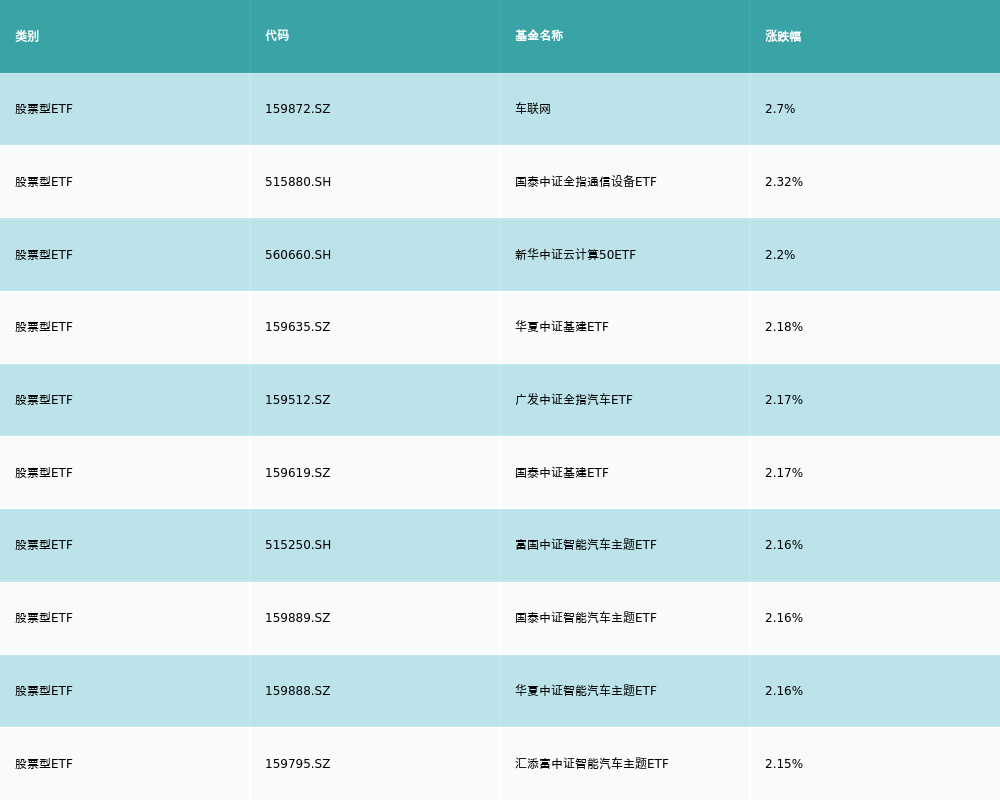Select code 159872.SZ
The height and width of the screenshot is (800, 1000).
(x=298, y=109)
